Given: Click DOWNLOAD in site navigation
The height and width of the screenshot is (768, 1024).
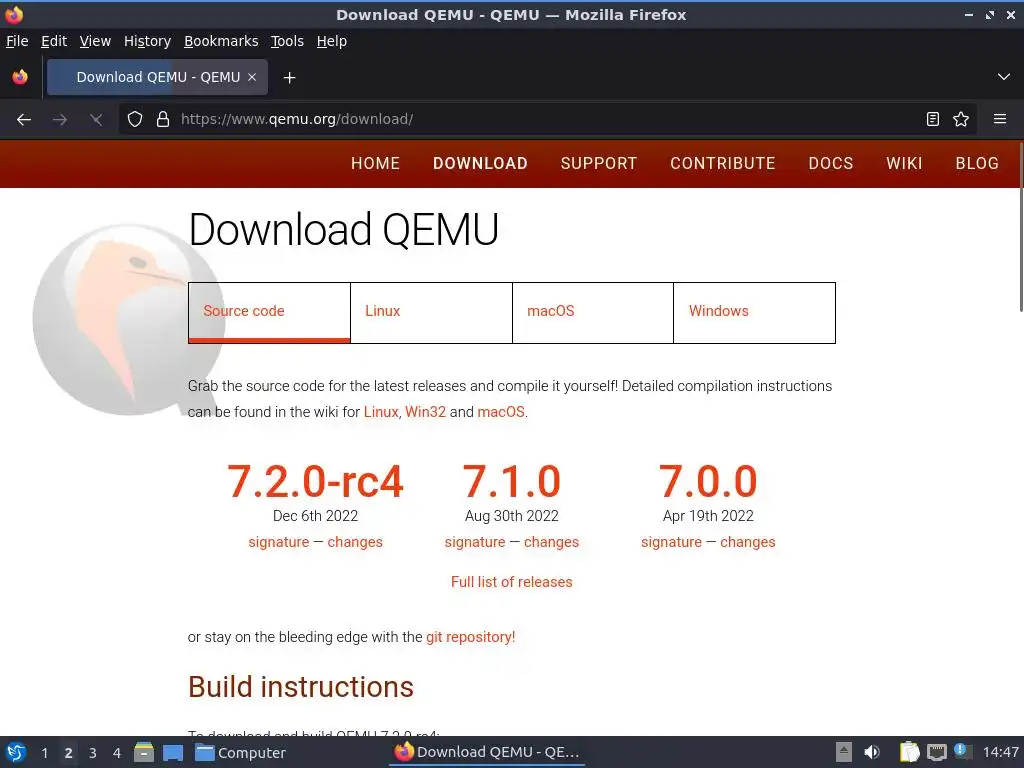Looking at the screenshot, I should 480,163.
